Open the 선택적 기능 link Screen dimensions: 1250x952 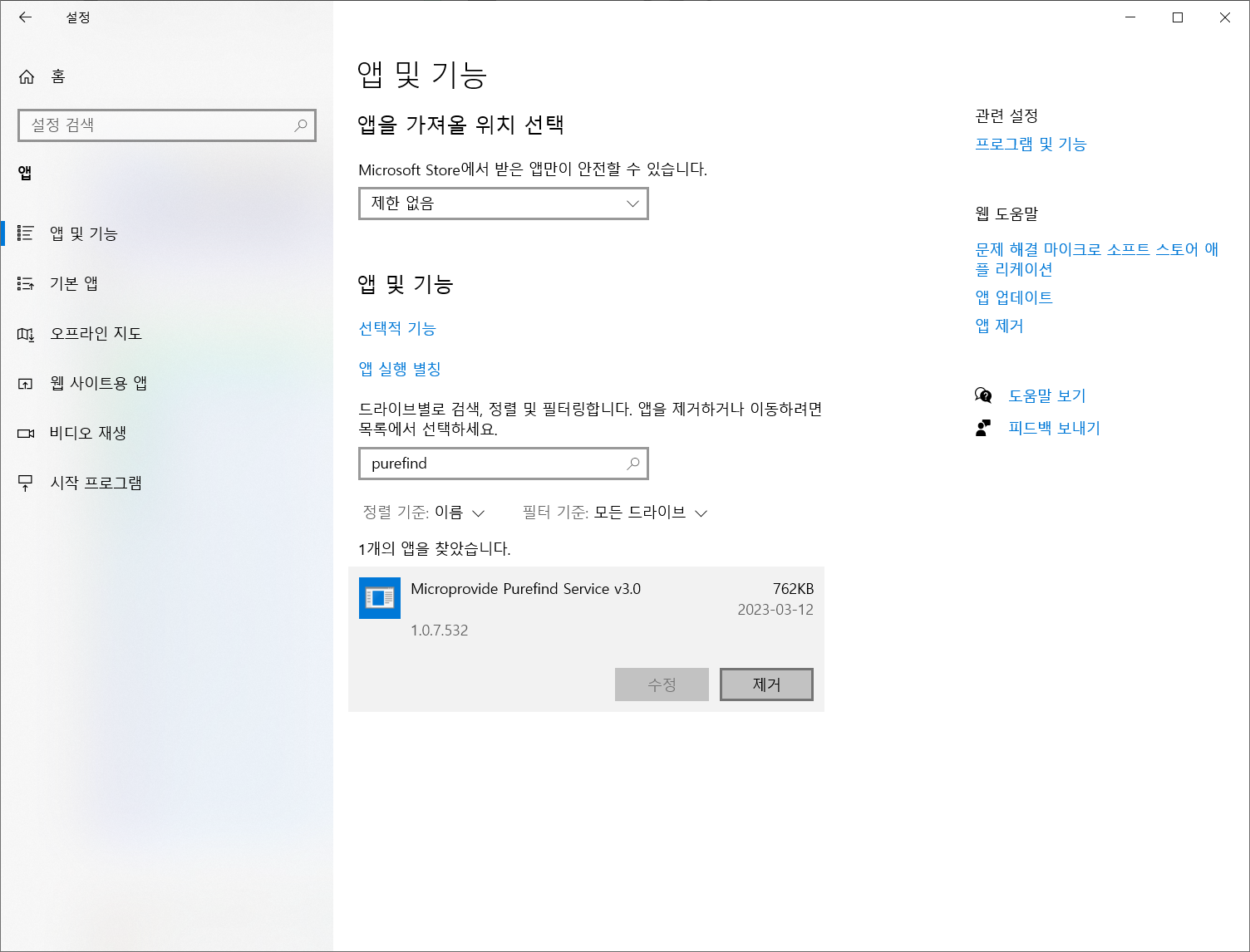click(x=397, y=328)
